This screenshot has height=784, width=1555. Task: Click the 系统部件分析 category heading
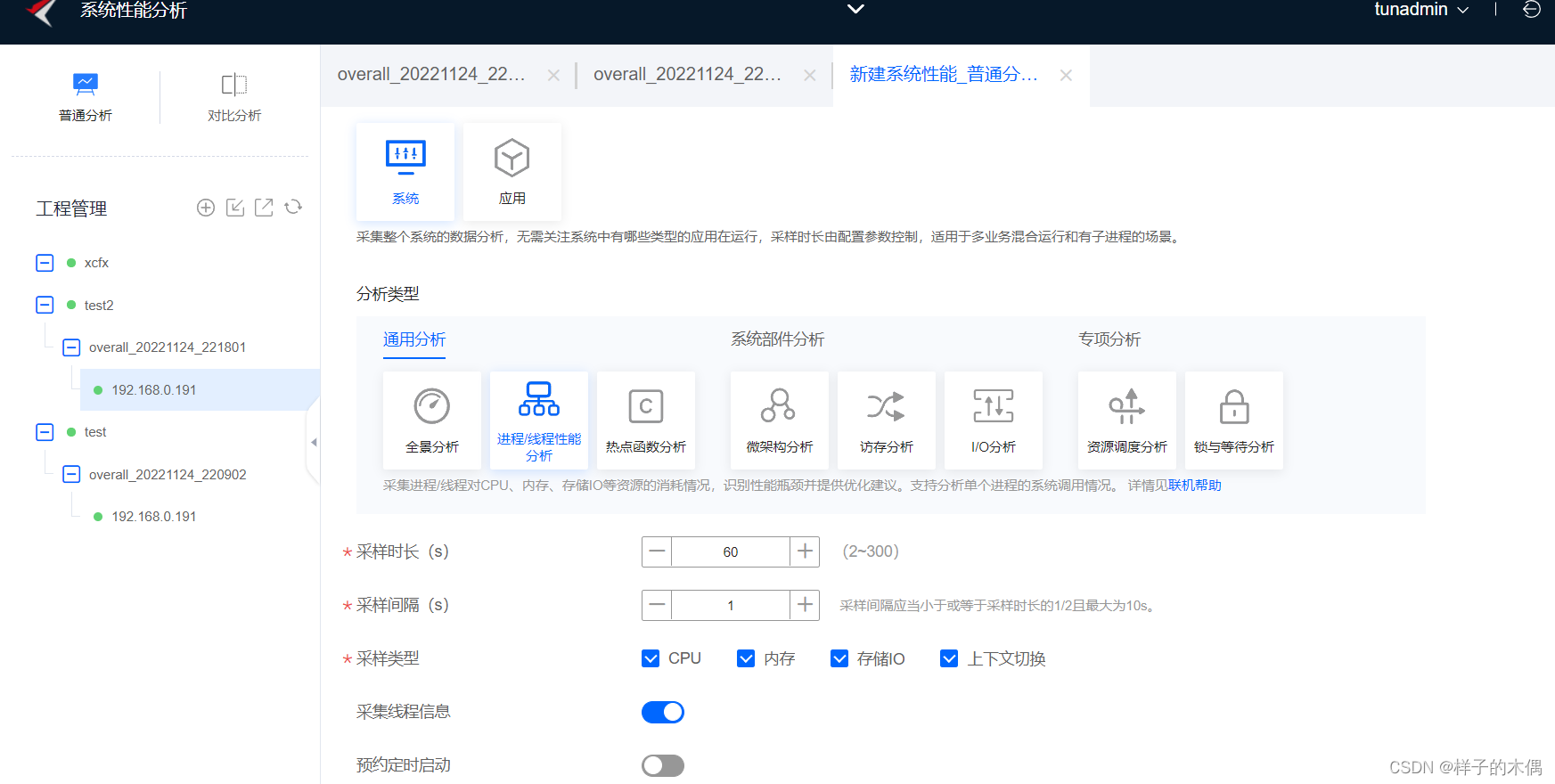point(778,339)
